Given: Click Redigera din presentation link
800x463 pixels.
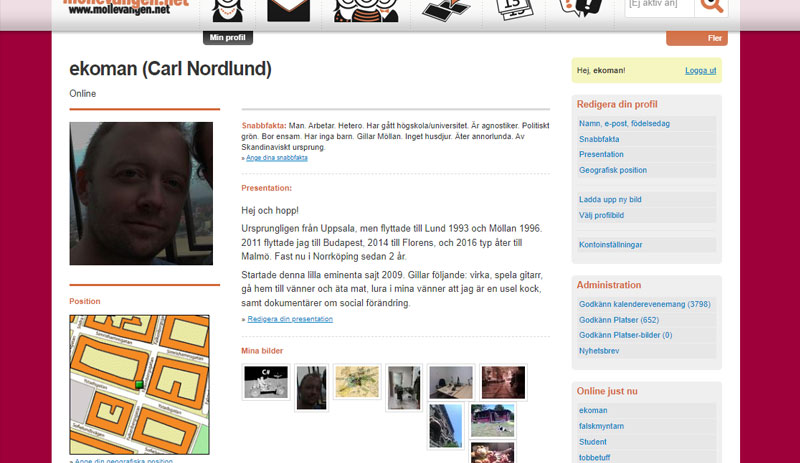Looking at the screenshot, I should (290, 319).
